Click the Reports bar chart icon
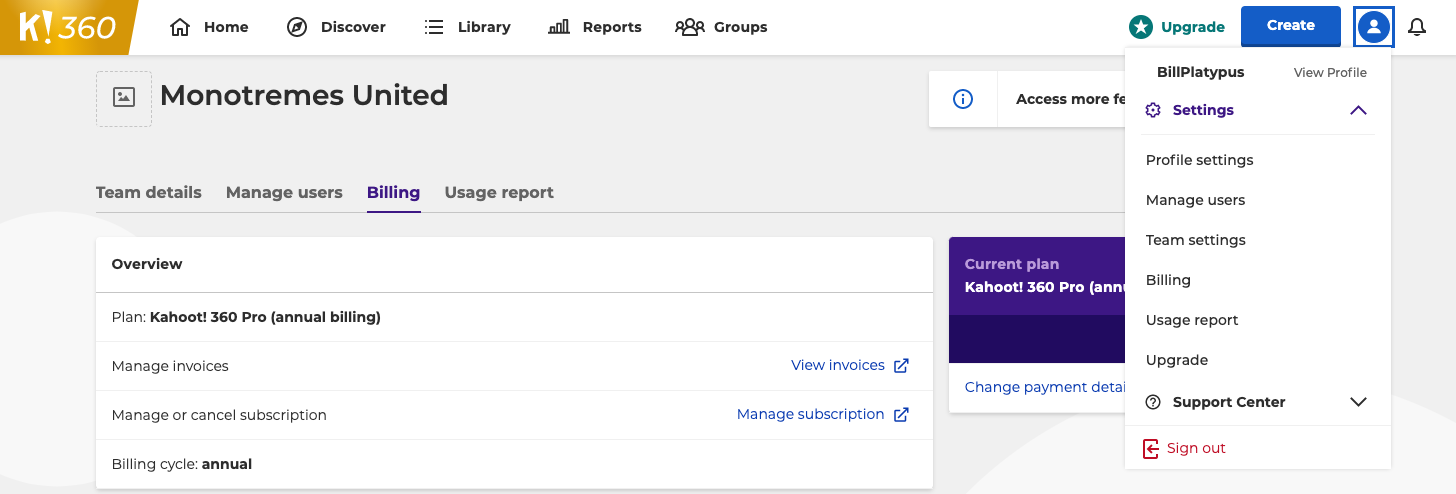The image size is (1456, 494). click(559, 27)
